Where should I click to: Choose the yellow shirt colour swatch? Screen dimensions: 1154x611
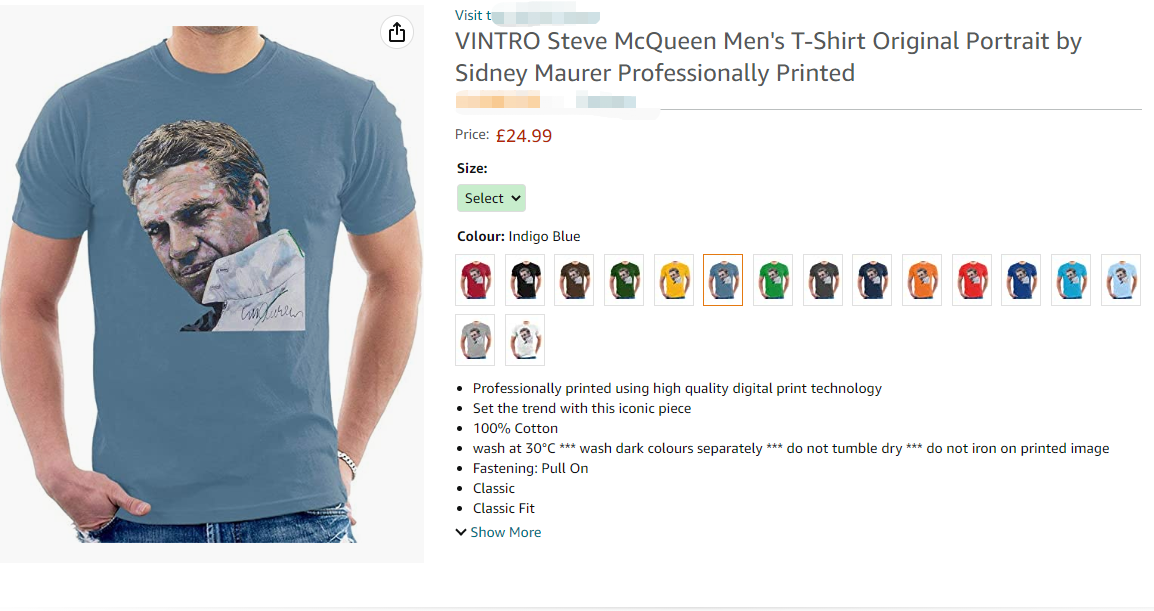[674, 280]
